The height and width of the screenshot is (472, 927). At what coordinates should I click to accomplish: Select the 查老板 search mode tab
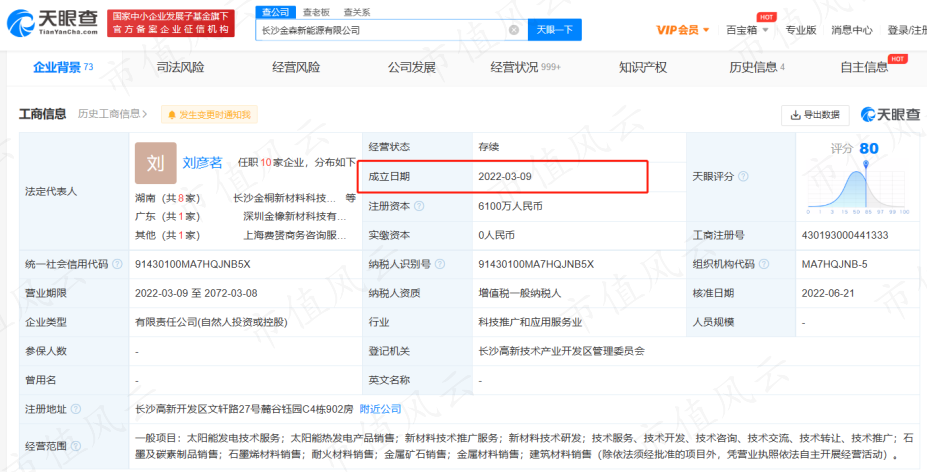314,12
